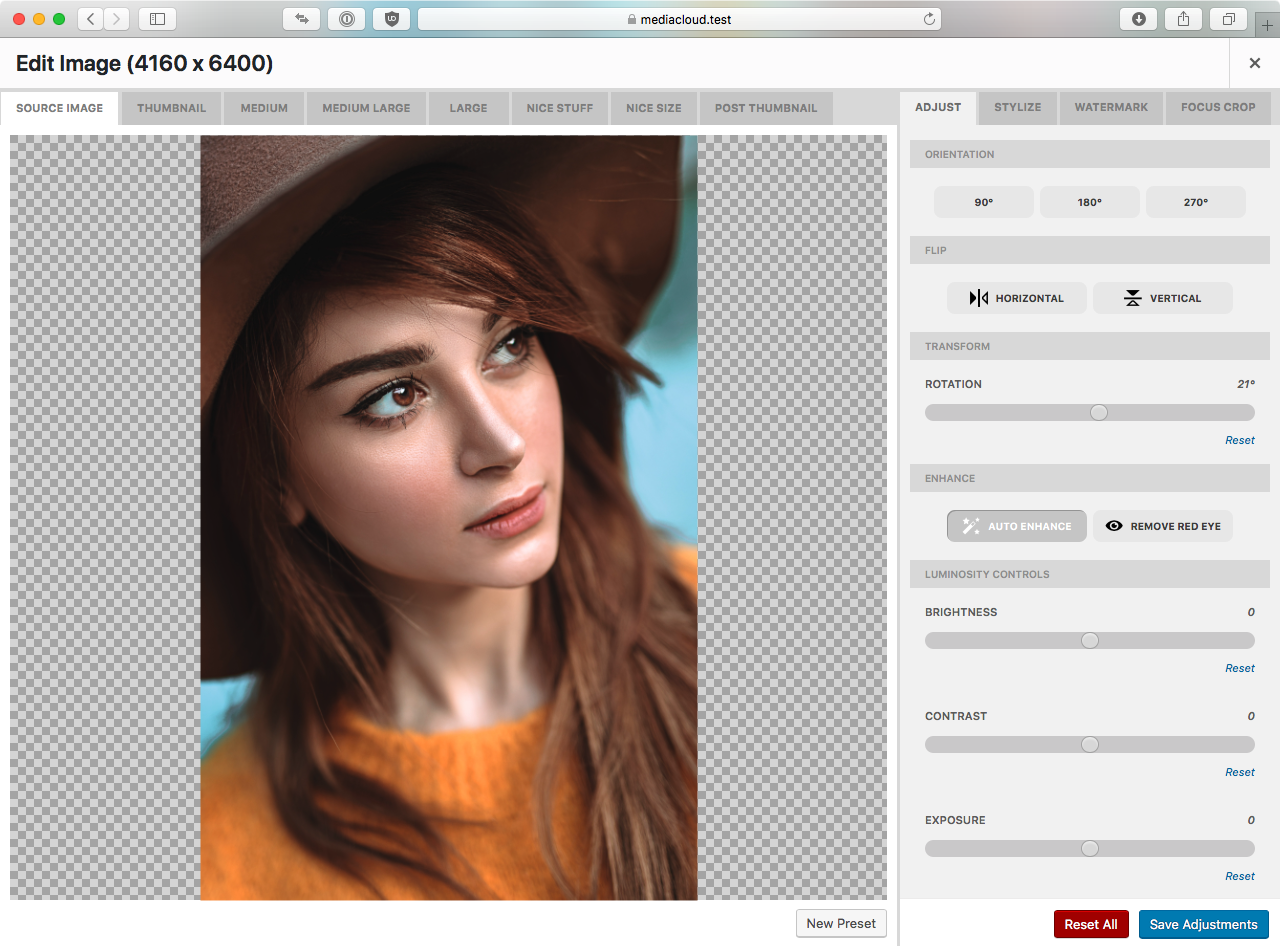Reload the page in Safari
The width and height of the screenshot is (1280, 946).
click(929, 19)
